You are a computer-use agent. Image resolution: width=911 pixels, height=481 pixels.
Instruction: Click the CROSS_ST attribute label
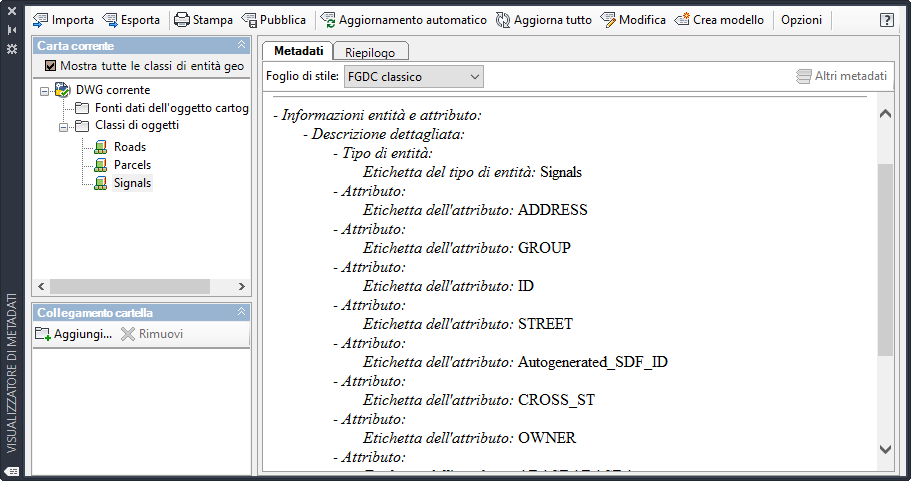click(x=556, y=400)
